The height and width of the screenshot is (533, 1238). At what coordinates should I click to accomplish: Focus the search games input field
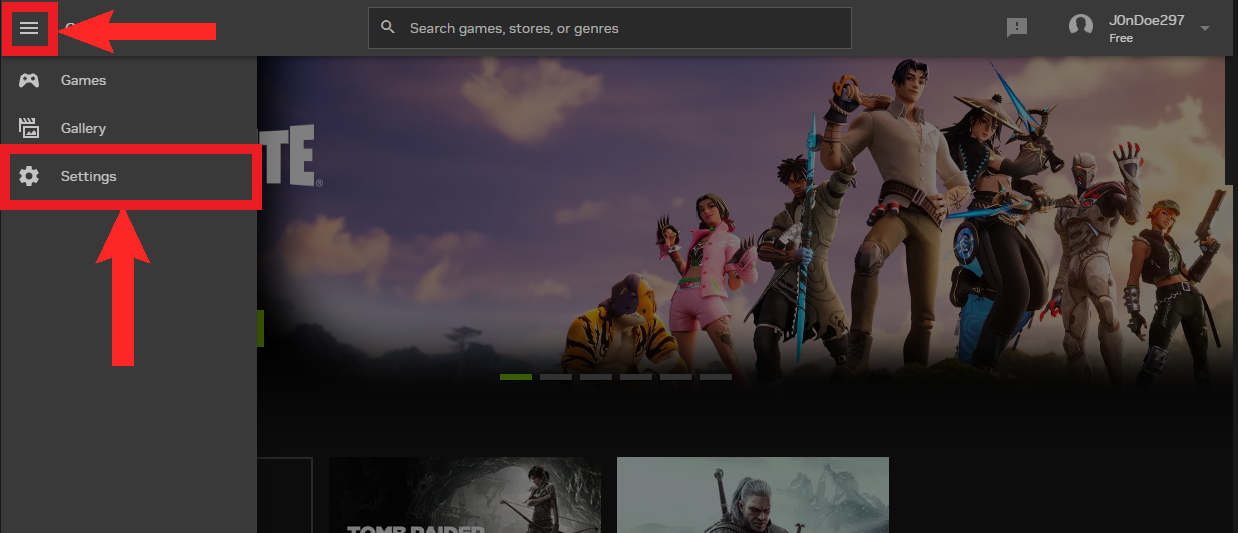(x=610, y=28)
